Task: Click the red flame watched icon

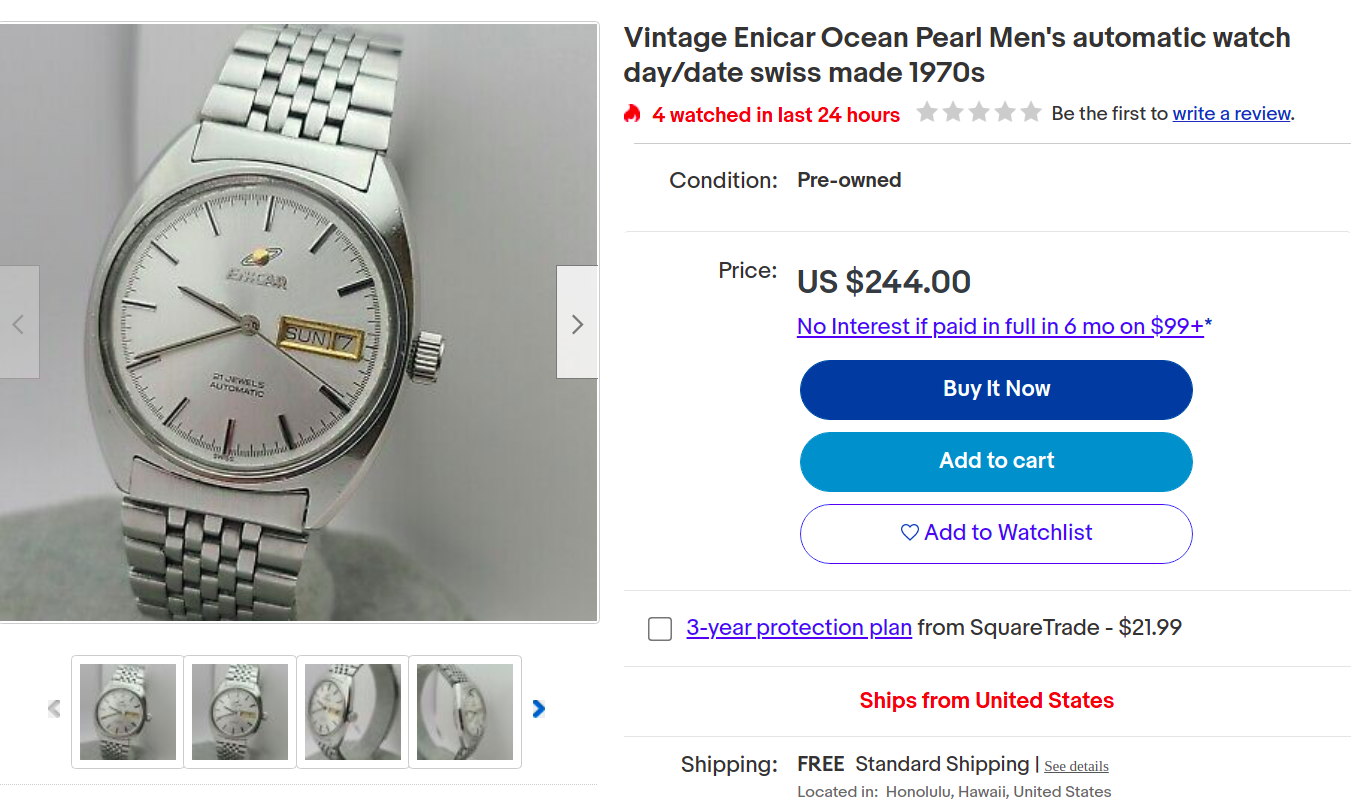Action: 632,114
